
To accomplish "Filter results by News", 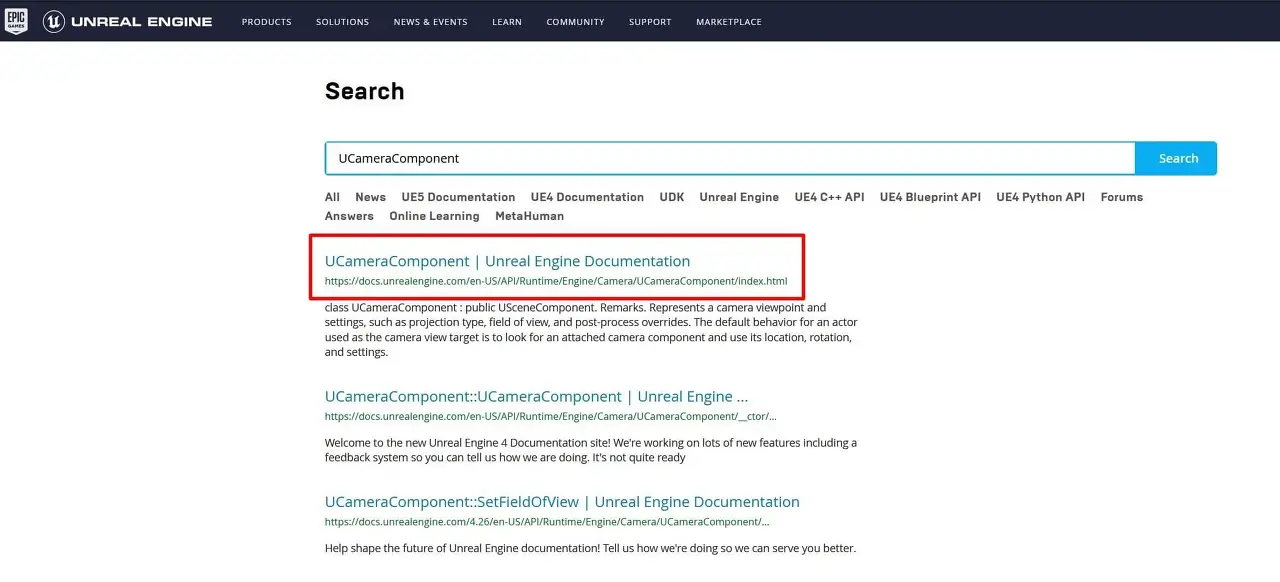I will coord(370,197).
